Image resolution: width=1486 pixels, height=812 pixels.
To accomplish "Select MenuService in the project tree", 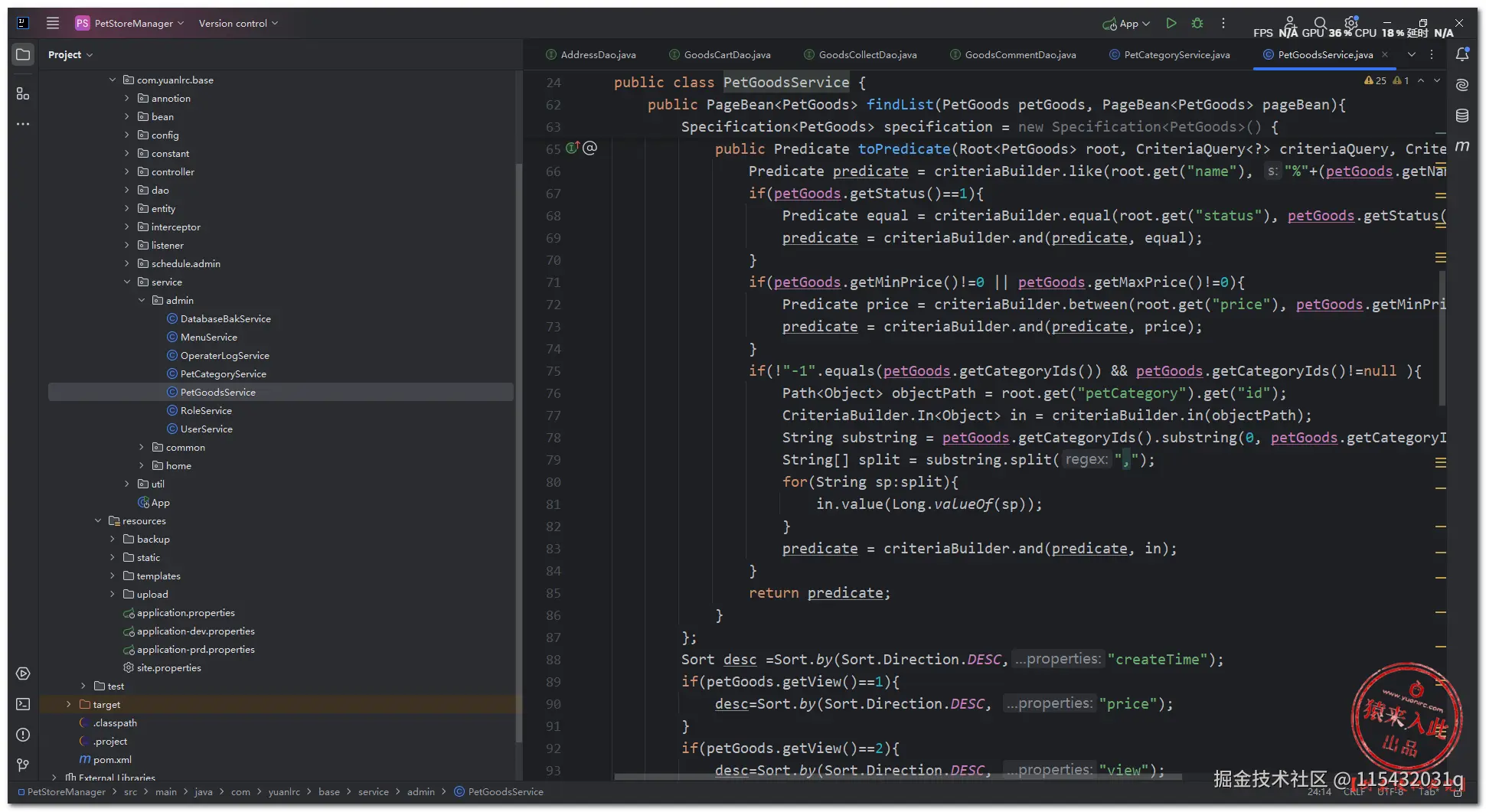I will pyautogui.click(x=209, y=337).
